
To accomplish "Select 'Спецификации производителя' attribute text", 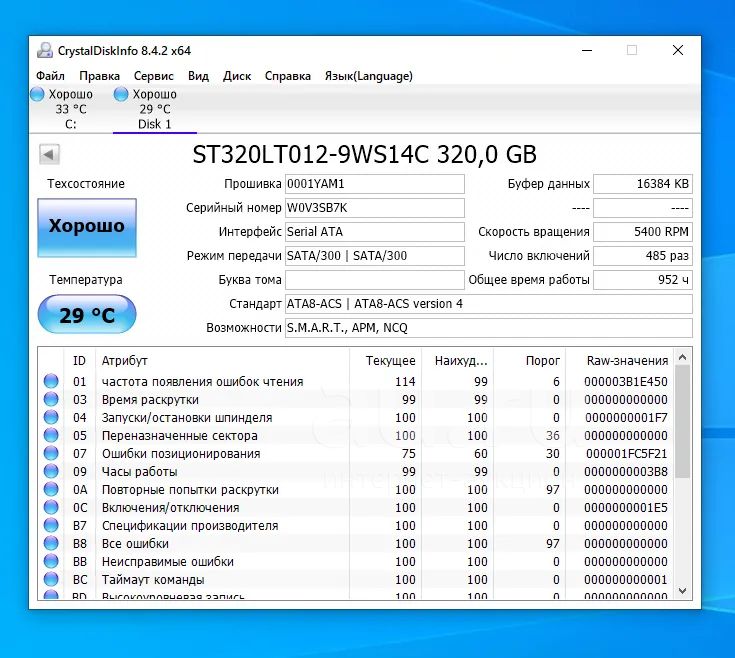I will click(190, 525).
